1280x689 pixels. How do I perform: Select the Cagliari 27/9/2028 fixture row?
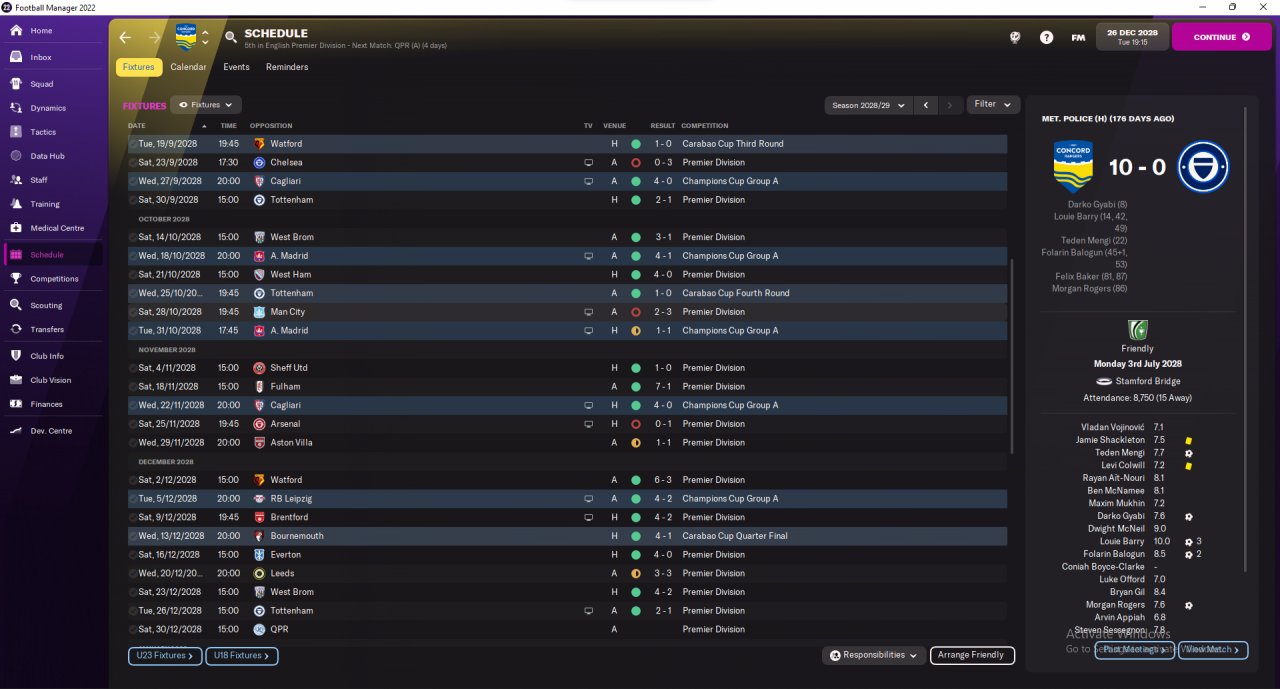coord(567,181)
